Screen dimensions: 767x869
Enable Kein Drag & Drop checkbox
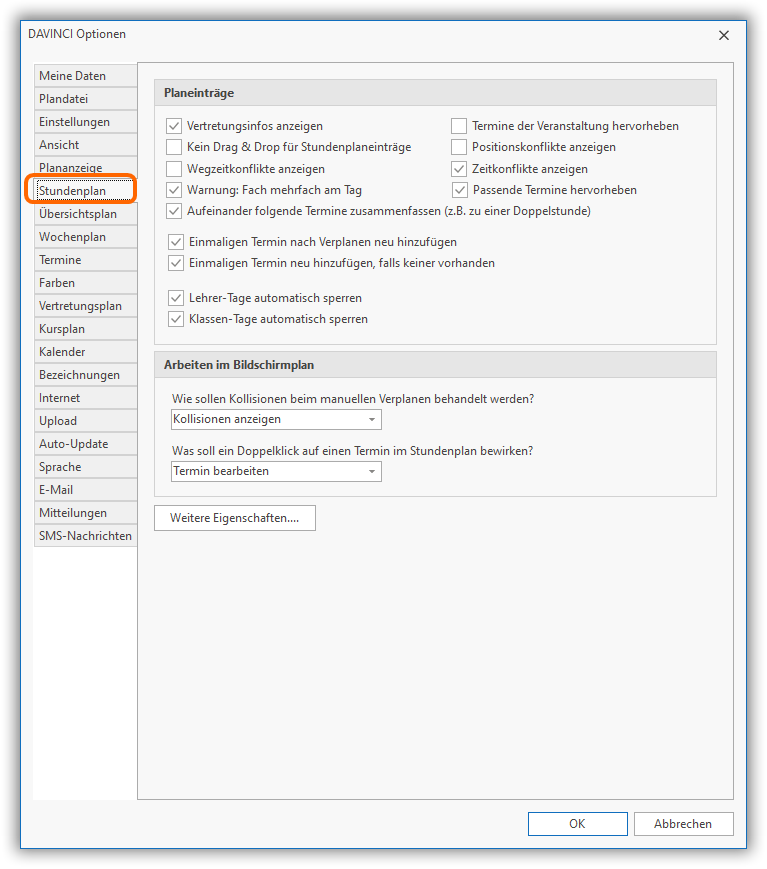coord(175,147)
